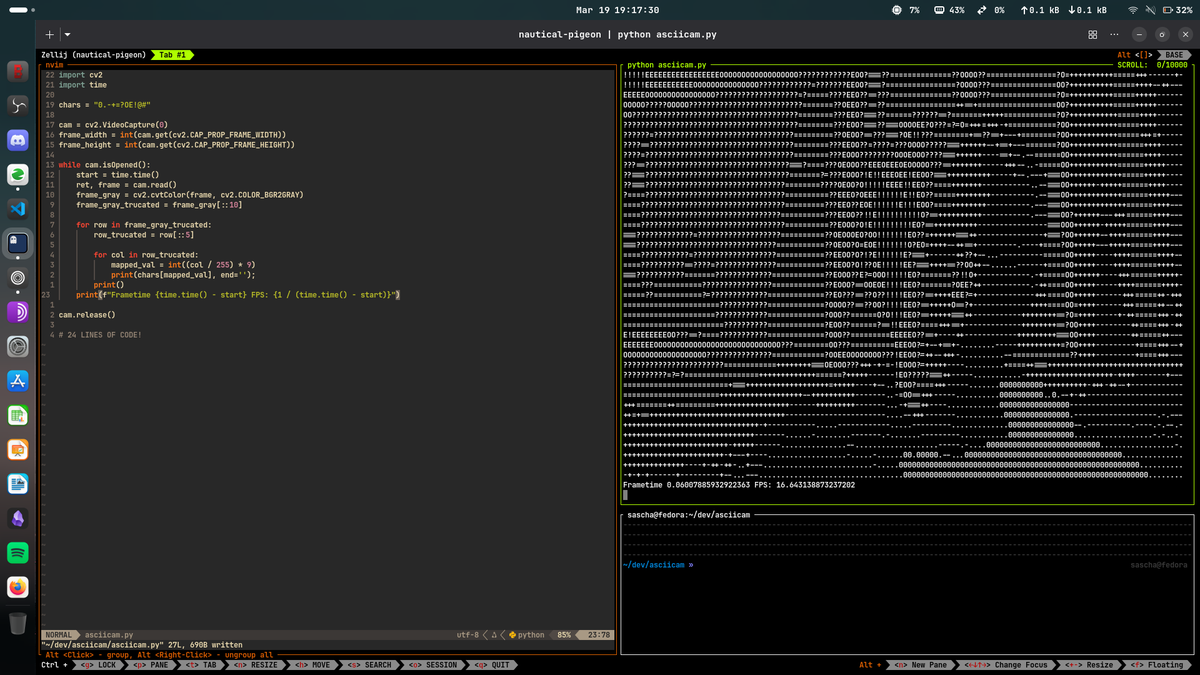Click the 85% position in nvim statusline
Screen dimensions: 1200x675
(565, 635)
